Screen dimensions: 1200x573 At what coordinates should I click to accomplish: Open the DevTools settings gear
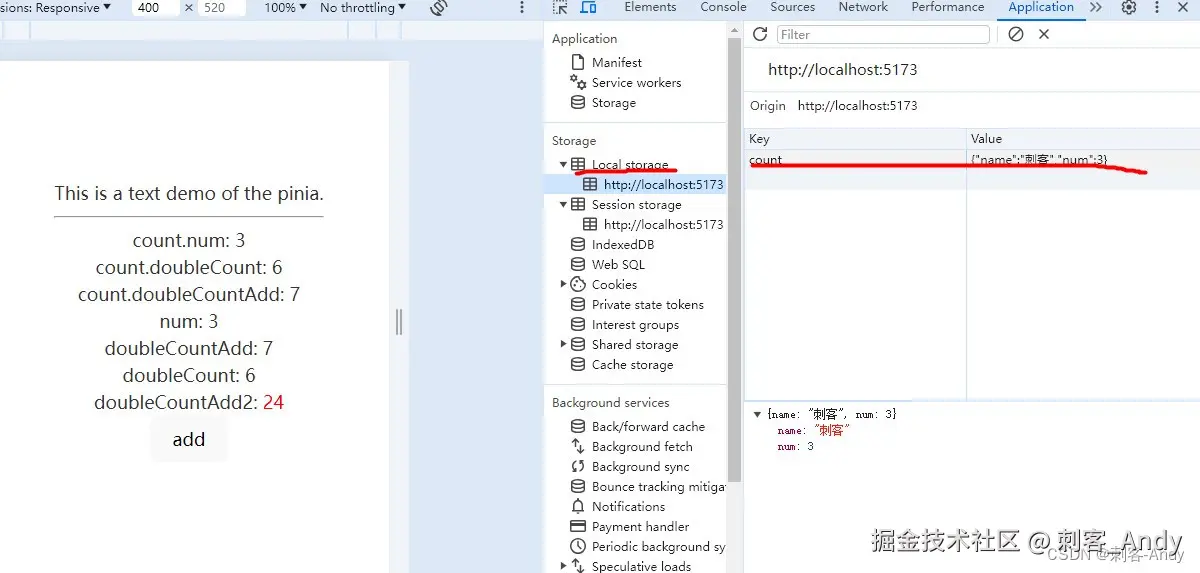coord(1129,7)
